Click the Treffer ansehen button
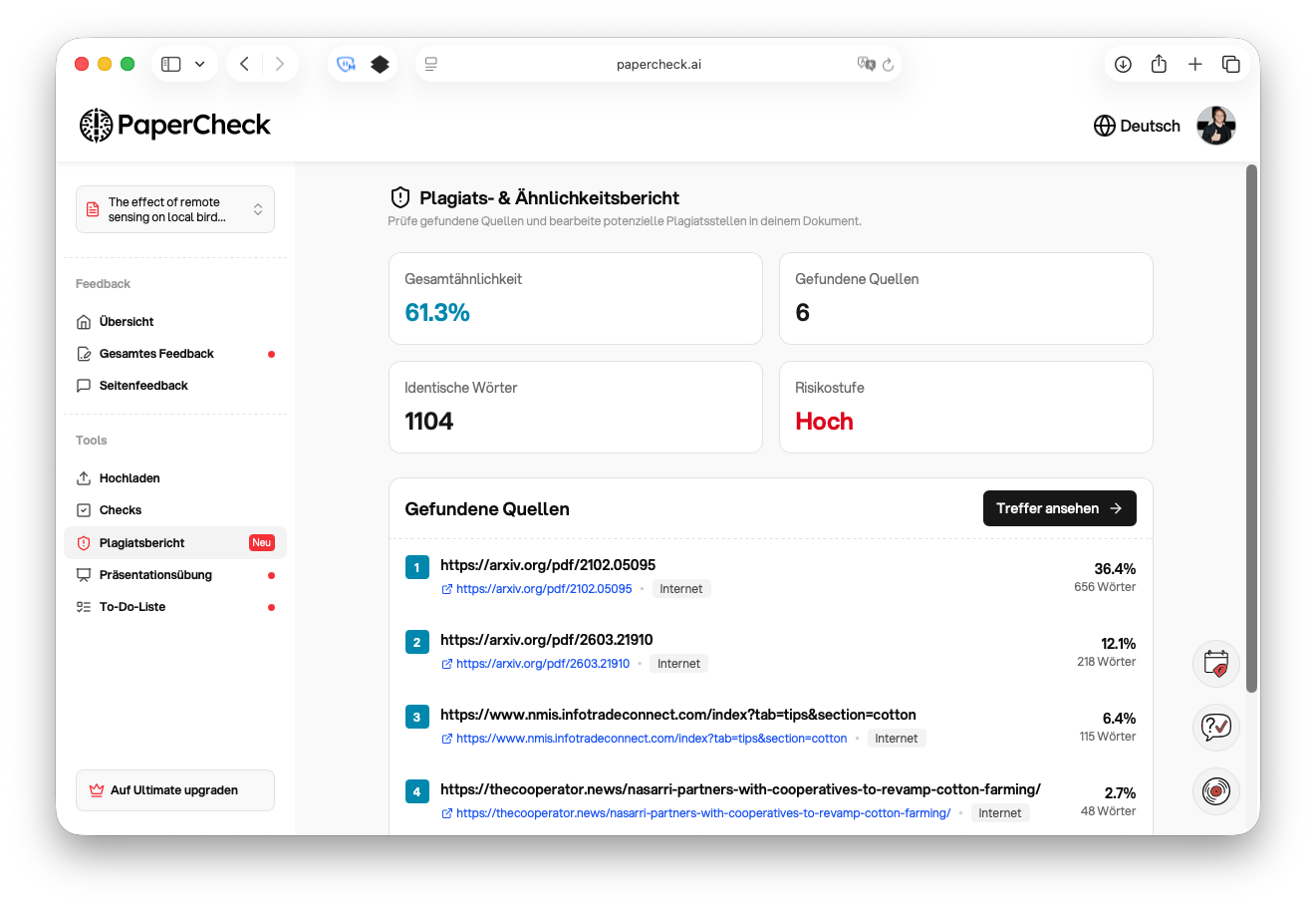Viewport: 1316px width, 909px height. pos(1059,508)
